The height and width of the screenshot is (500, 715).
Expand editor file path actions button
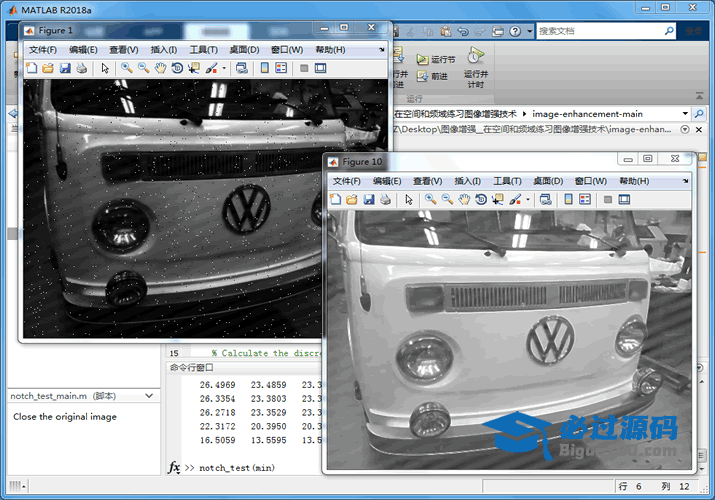tap(685, 129)
